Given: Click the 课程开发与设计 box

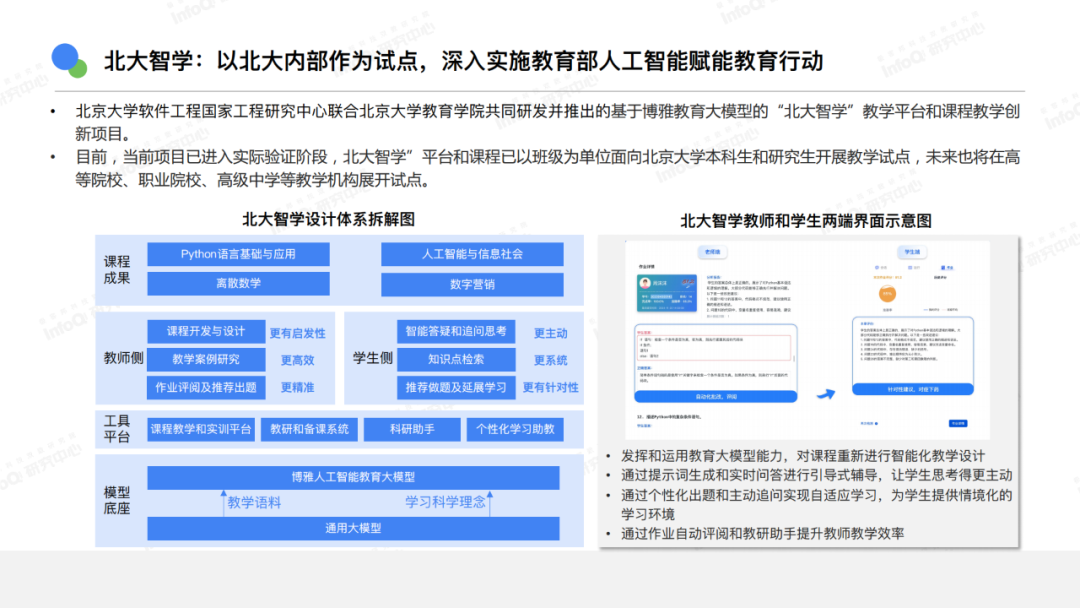Looking at the screenshot, I should pyautogui.click(x=206, y=331).
